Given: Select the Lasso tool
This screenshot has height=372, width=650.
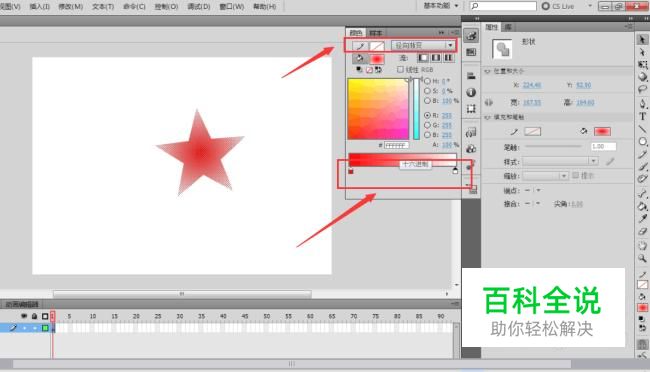Looking at the screenshot, I should (x=642, y=89).
